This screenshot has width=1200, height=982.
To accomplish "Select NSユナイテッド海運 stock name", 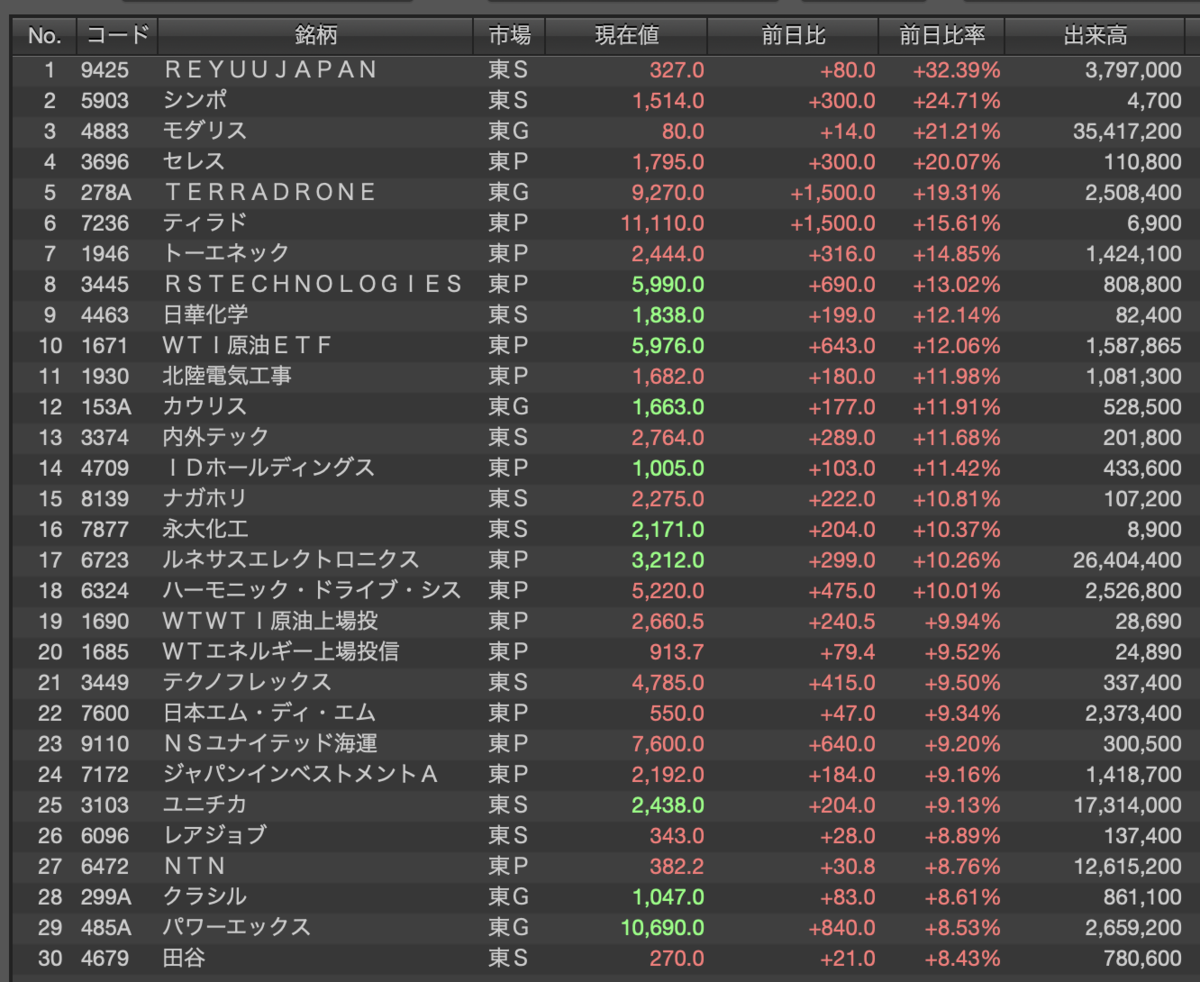I will tap(270, 744).
